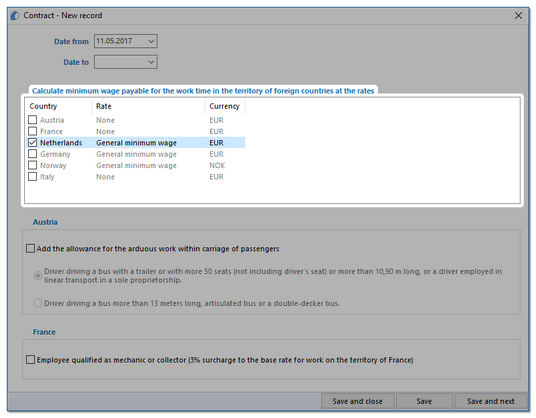Open the Date from dropdown
This screenshot has width=536, height=418.
click(x=151, y=41)
